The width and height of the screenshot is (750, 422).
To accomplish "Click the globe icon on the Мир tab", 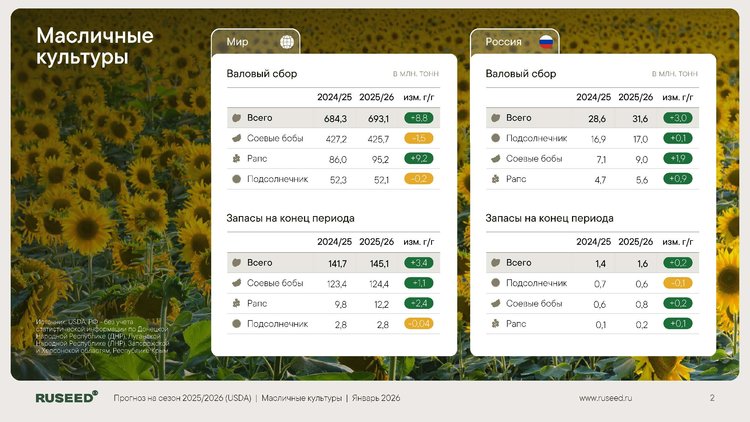I will tap(286, 42).
